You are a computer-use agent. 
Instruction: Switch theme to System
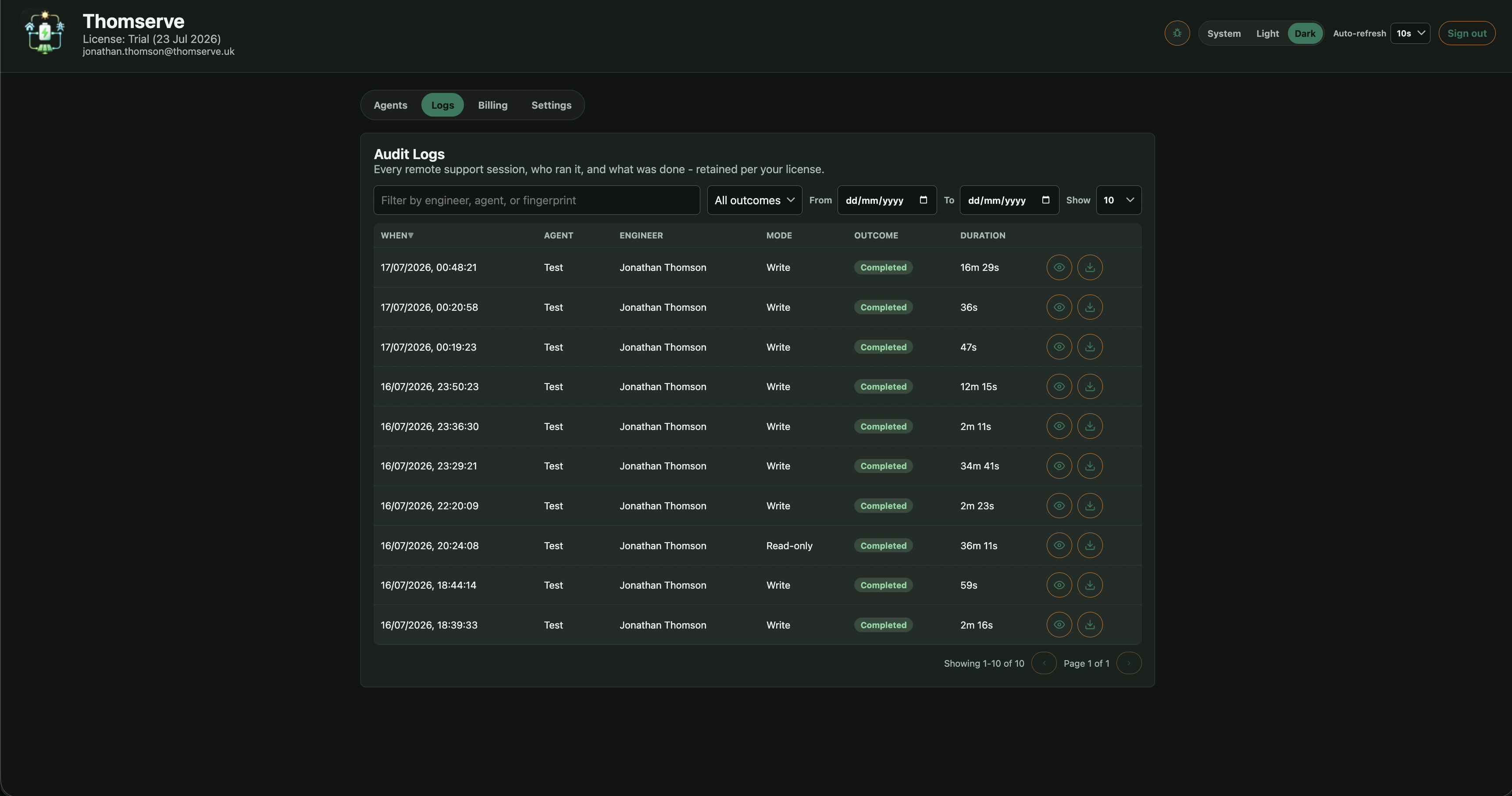1224,33
